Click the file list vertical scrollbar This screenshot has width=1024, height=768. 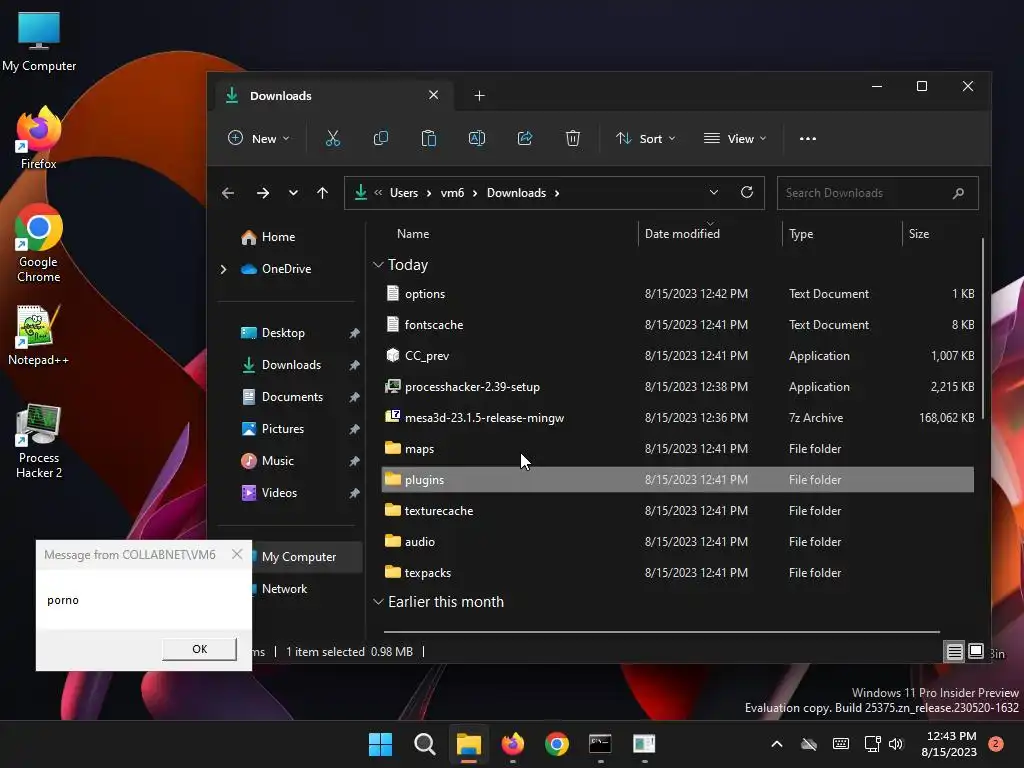click(x=982, y=329)
